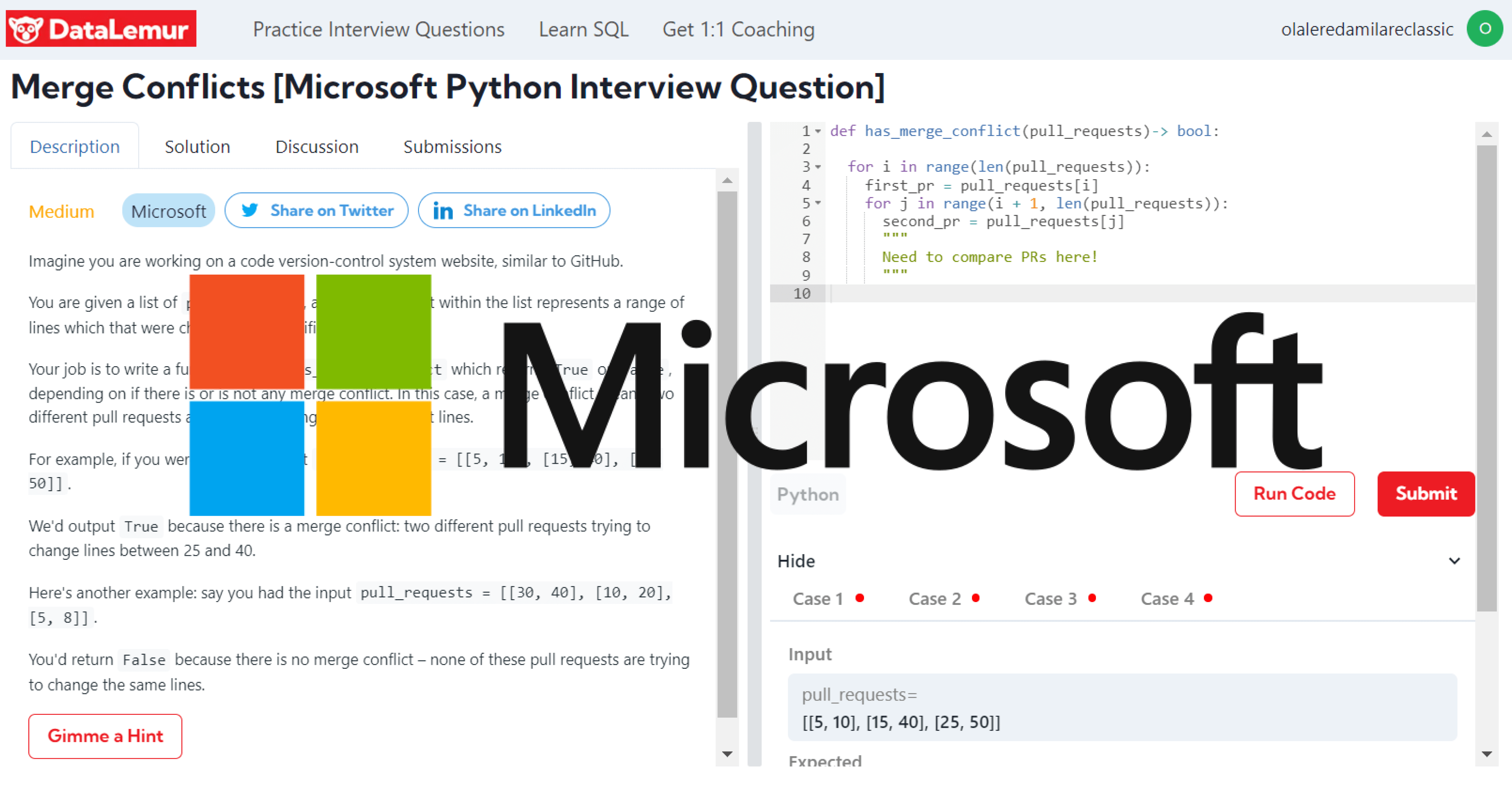Collapse test cases with the Hide chevron

click(1454, 561)
